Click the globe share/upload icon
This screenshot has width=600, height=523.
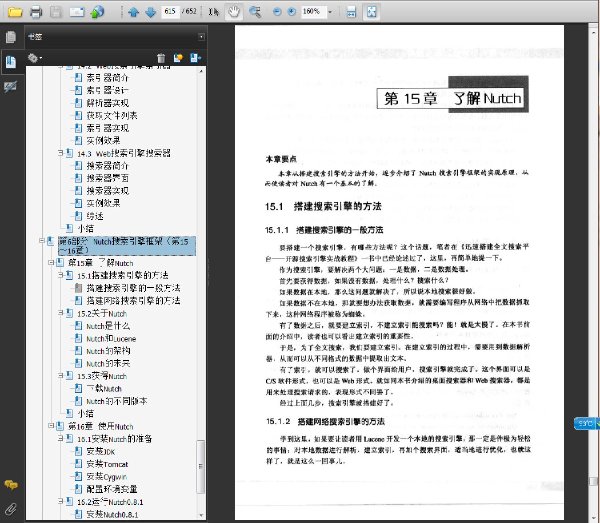[x=97, y=12]
